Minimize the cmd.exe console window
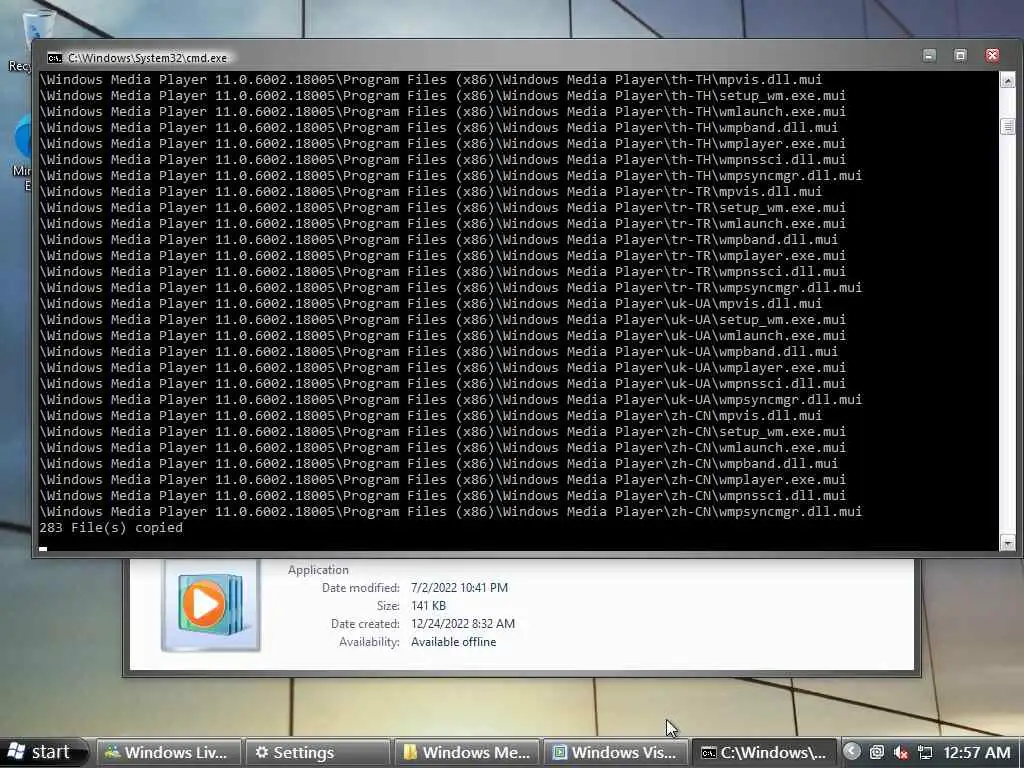Screen dimensions: 1024x768 click(929, 56)
